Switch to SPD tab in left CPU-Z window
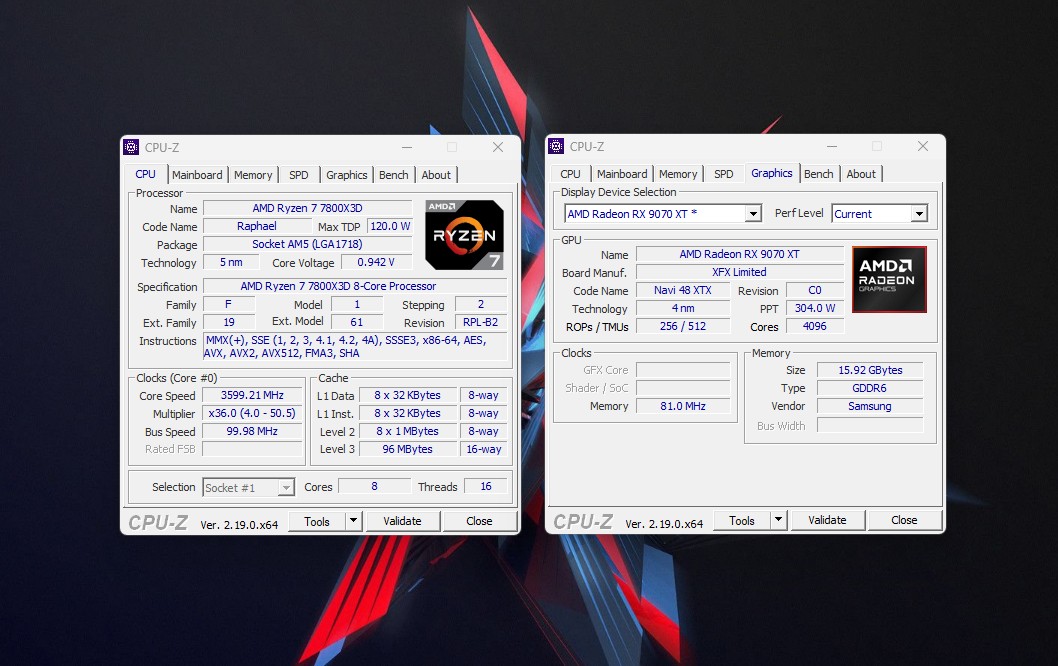This screenshot has width=1058, height=666. click(299, 175)
